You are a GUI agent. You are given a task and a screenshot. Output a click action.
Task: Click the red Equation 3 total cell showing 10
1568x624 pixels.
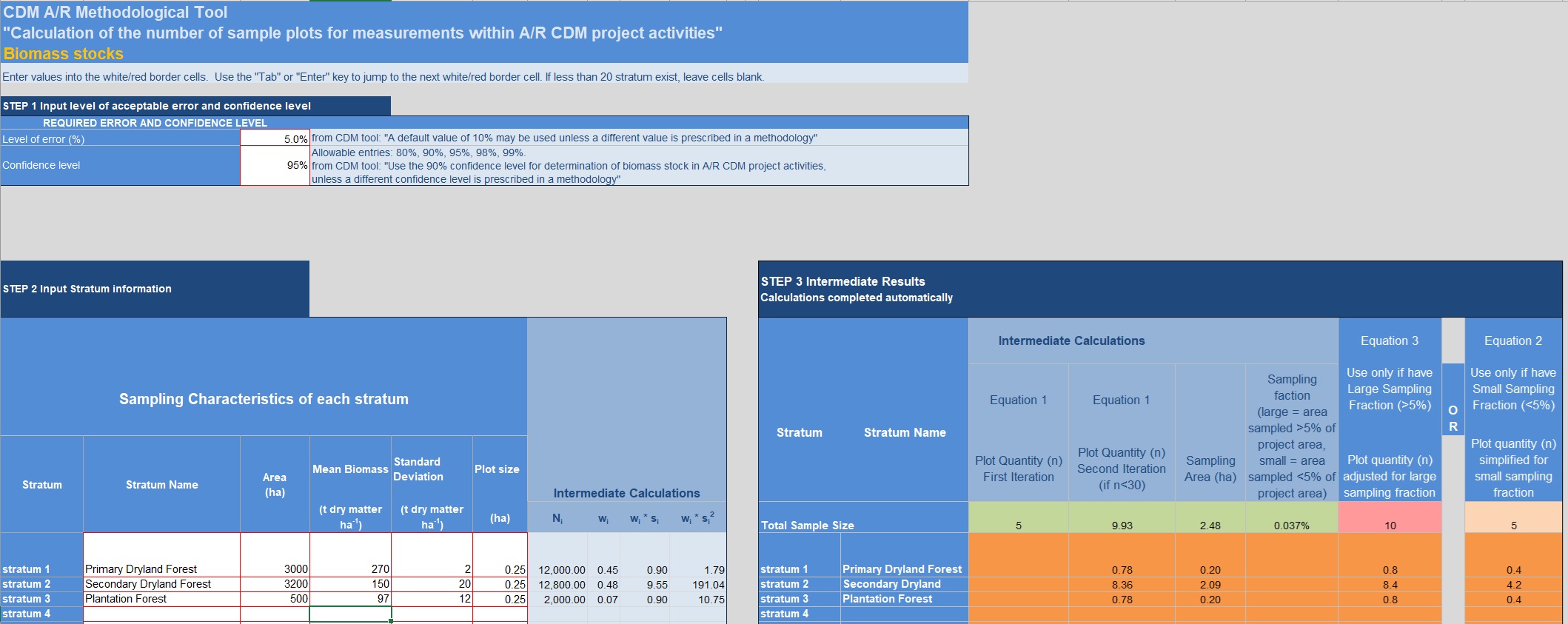(x=1390, y=525)
